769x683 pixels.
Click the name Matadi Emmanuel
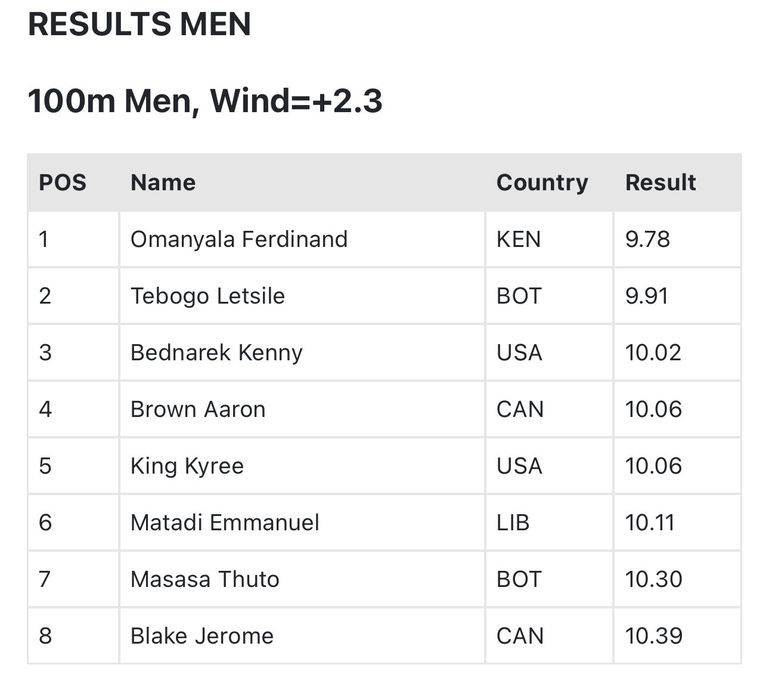point(225,522)
